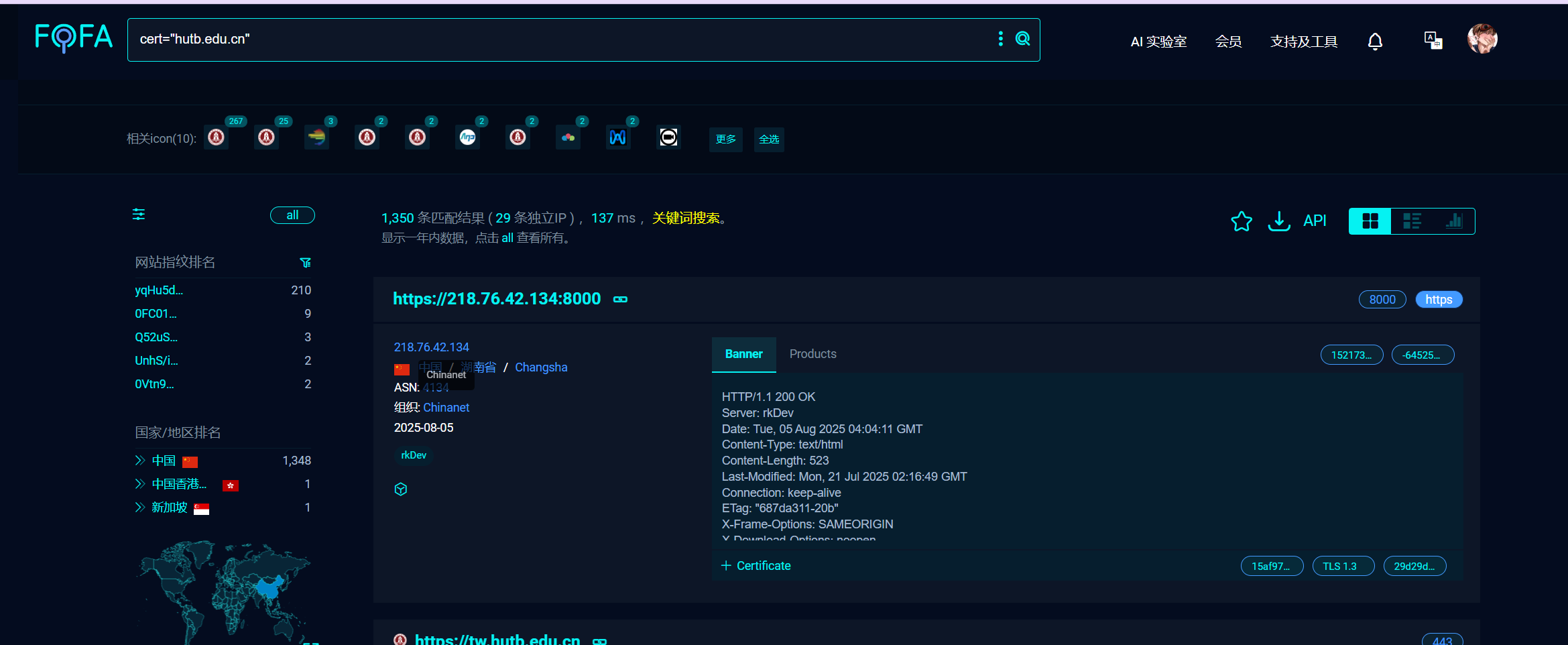
Task: Click the filter sliders icon in sidebar
Action: (139, 215)
